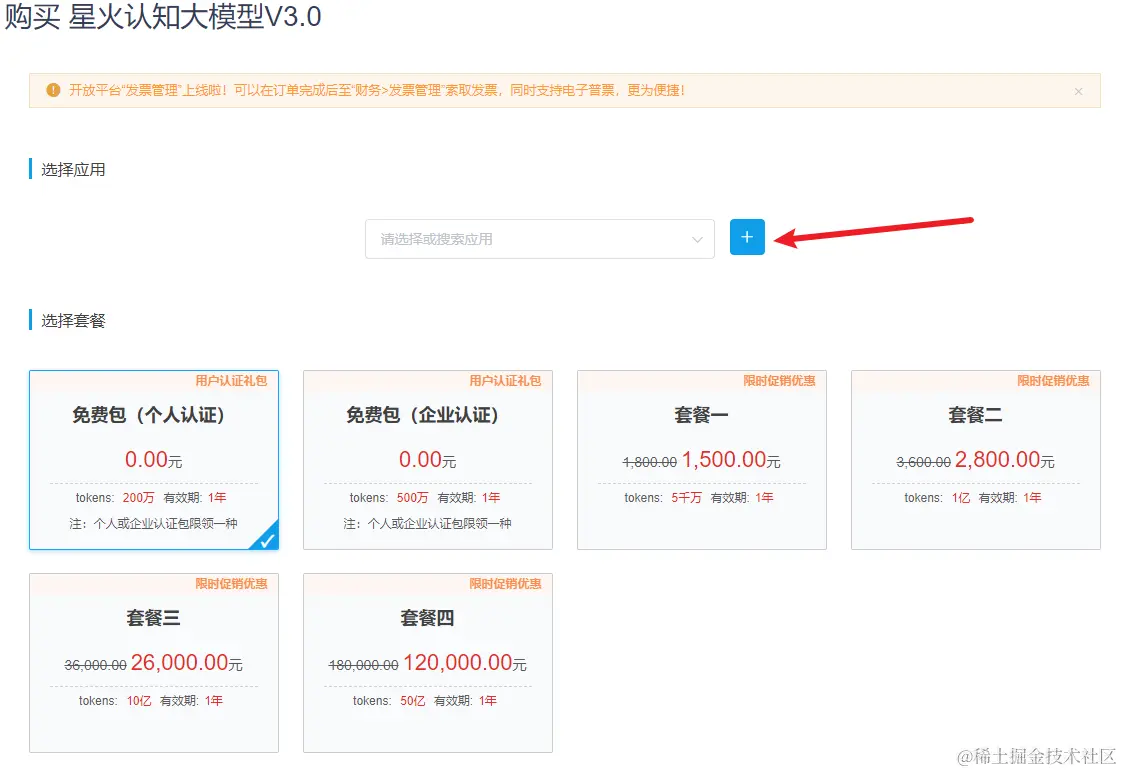Image resolution: width=1123 pixels, height=773 pixels.
Task: Select the 免费包（个人认证）package card
Action: tap(154, 460)
